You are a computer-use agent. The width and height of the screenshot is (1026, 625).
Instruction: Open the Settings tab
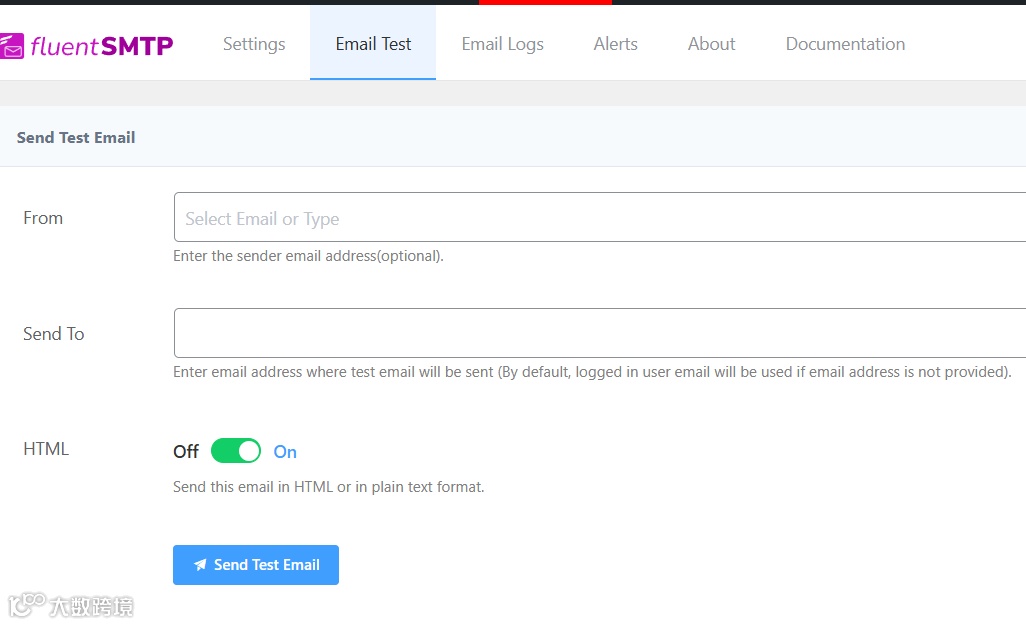[254, 44]
